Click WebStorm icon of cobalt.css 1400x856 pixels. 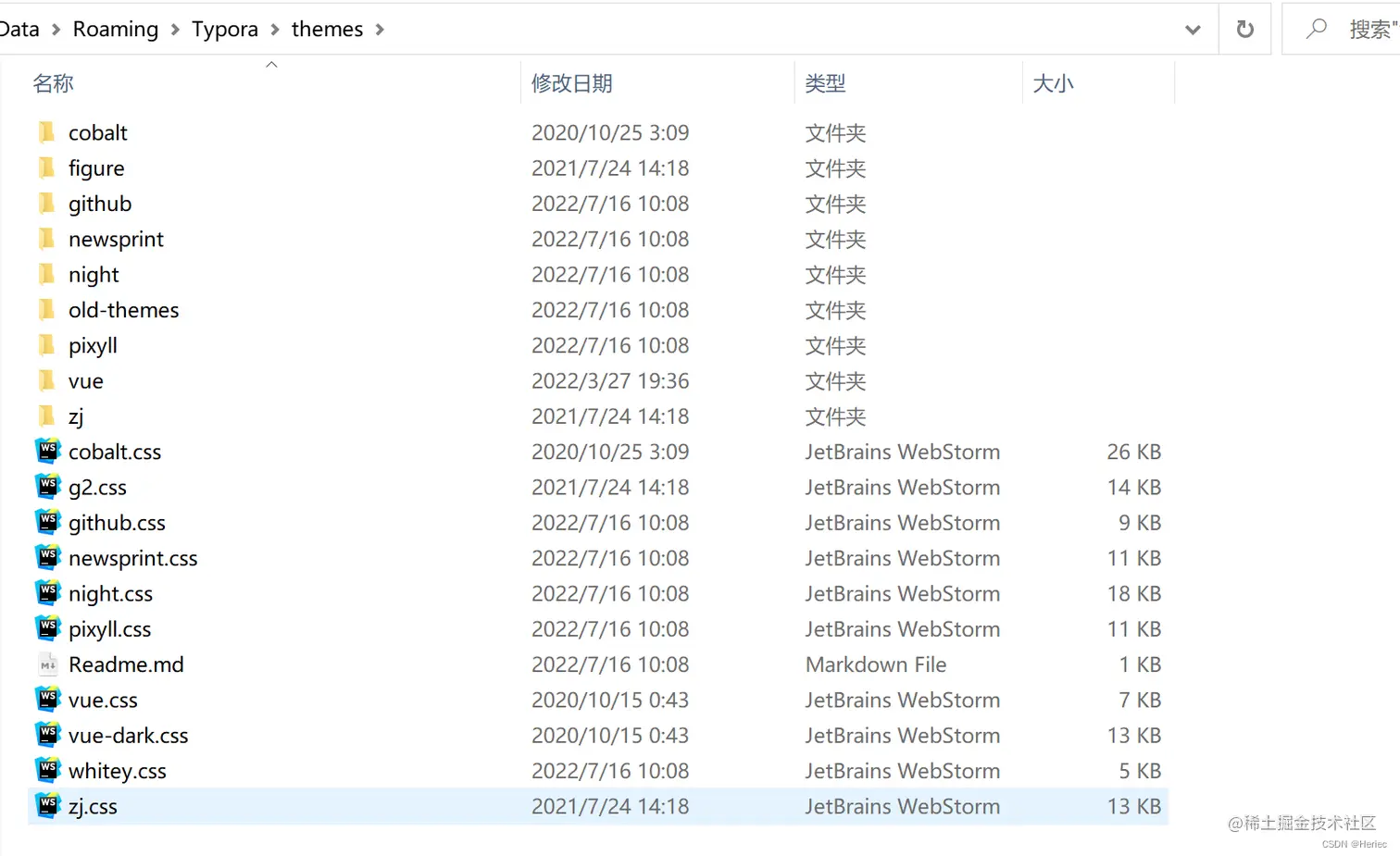[48, 451]
